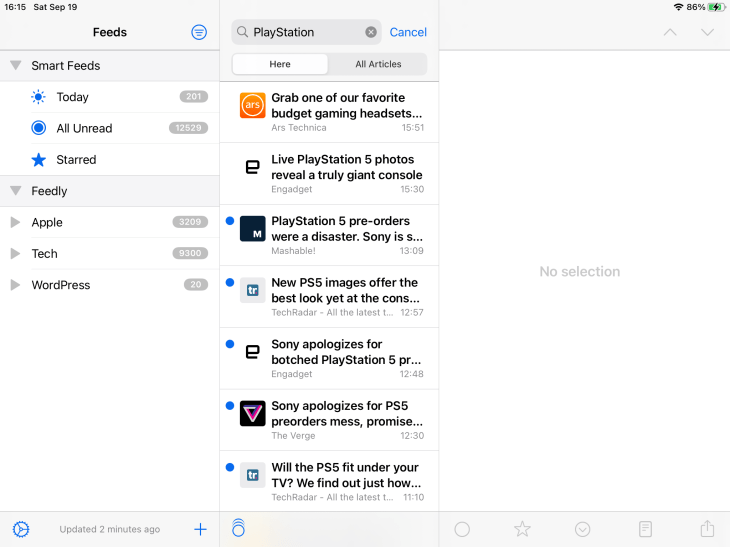Open the filter icon beside Feeds title

click(x=199, y=32)
